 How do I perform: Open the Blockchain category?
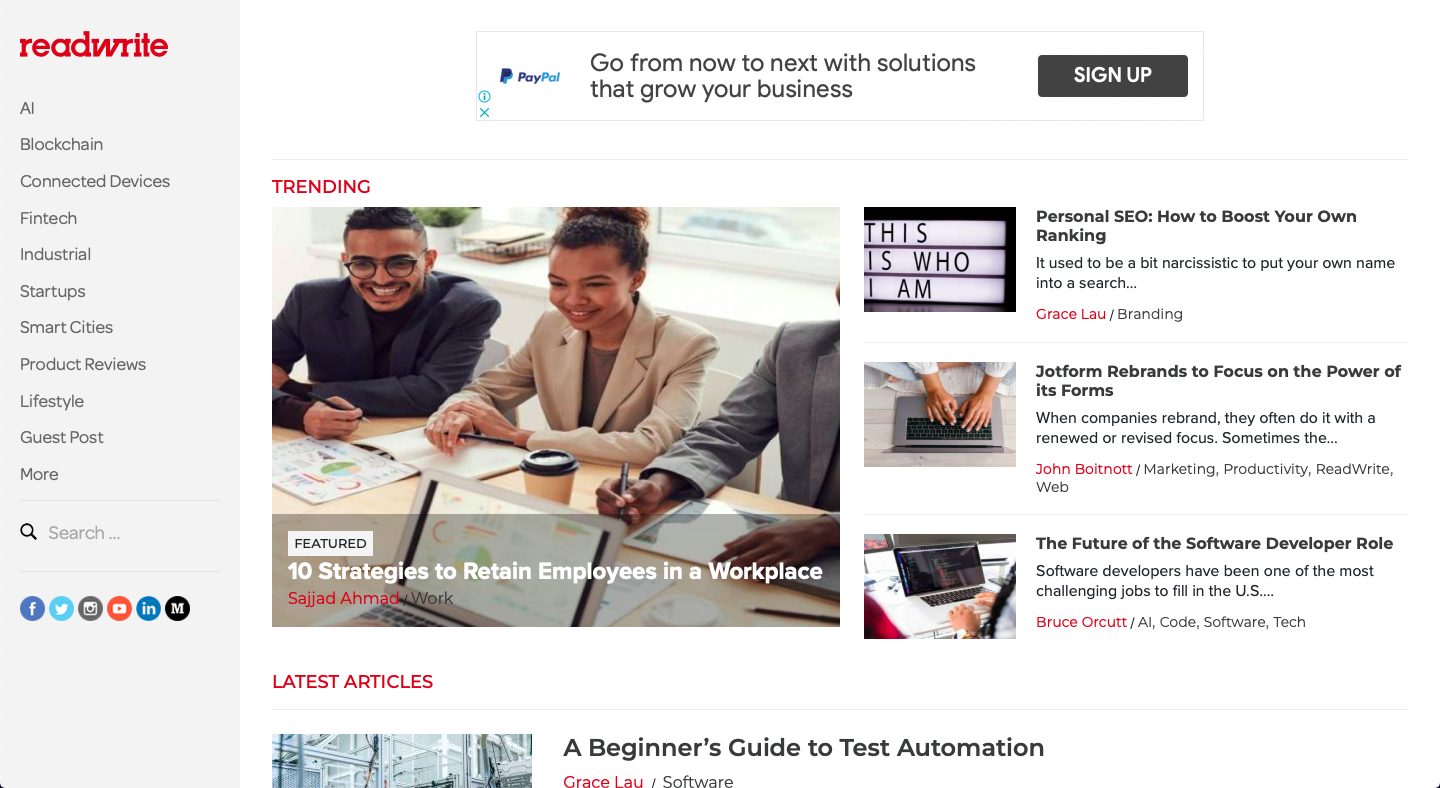pyautogui.click(x=61, y=144)
